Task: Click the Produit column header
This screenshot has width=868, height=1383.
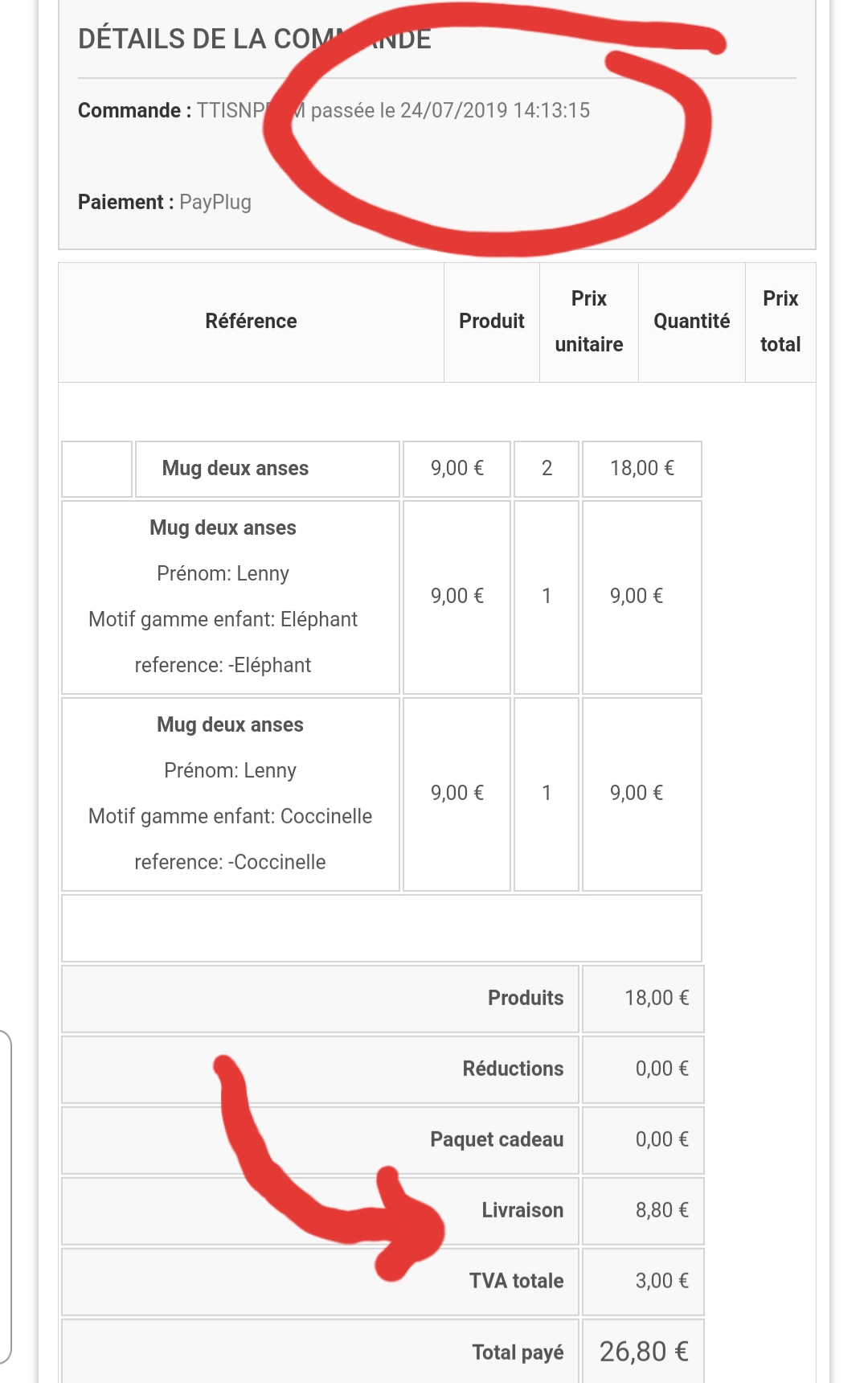Action: [491, 322]
